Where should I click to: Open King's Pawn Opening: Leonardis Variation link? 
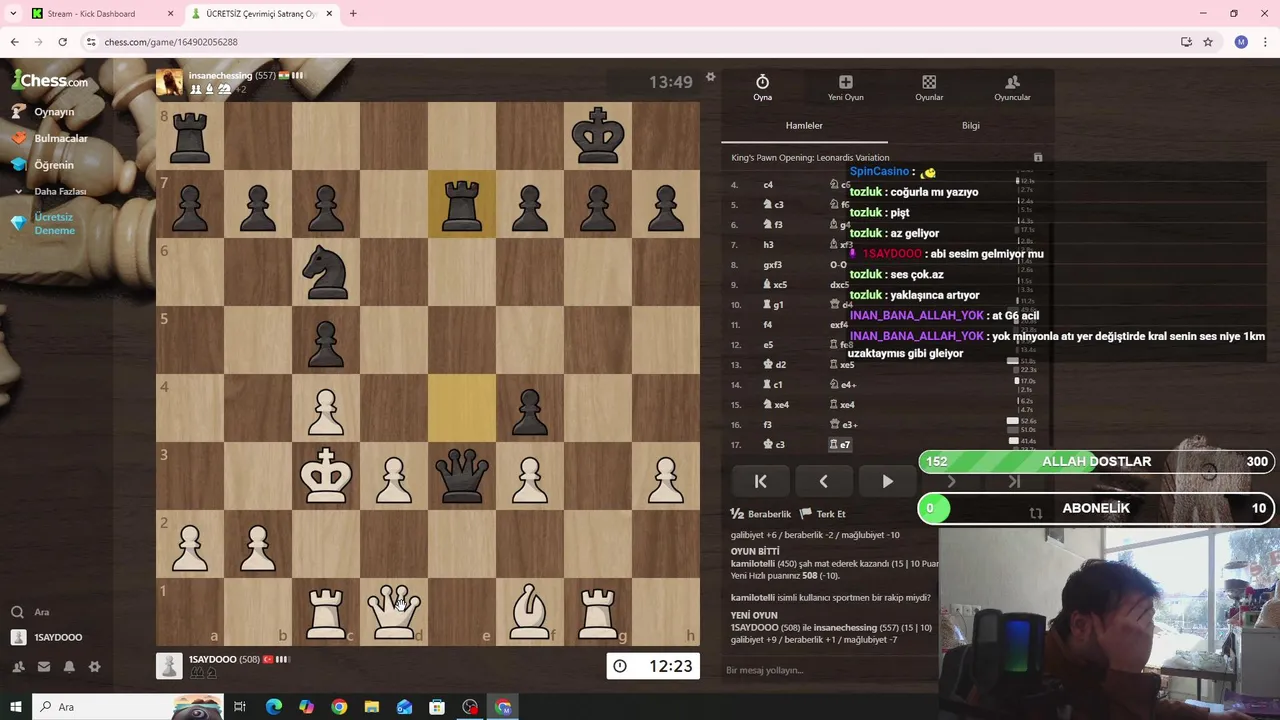pyautogui.click(x=810, y=157)
